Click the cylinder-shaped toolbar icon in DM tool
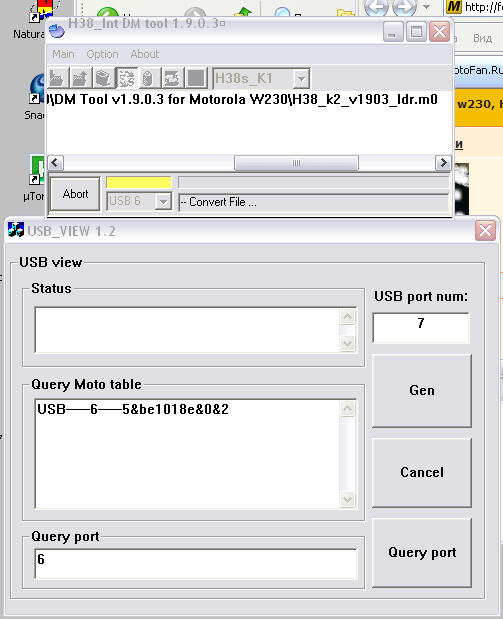This screenshot has height=619, width=503. (x=149, y=78)
